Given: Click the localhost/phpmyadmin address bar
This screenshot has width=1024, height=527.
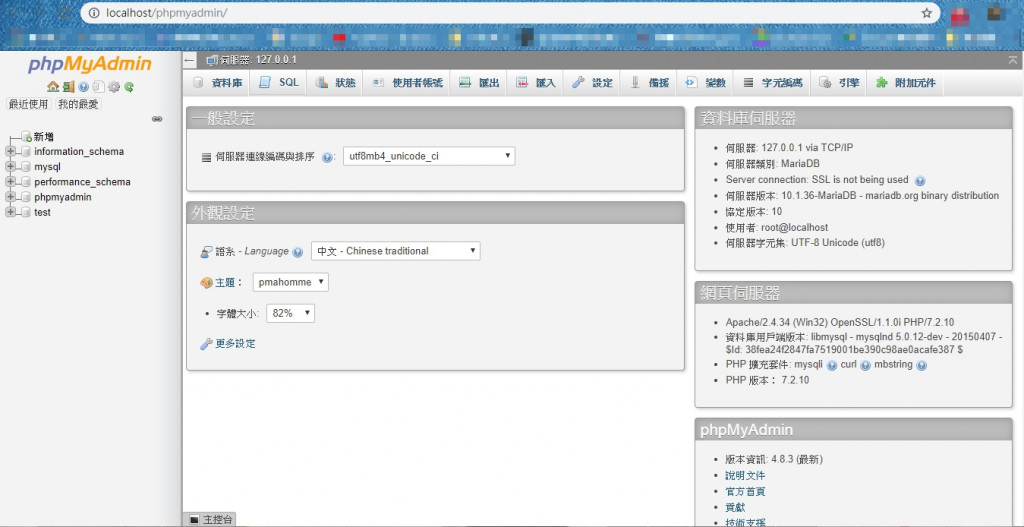Looking at the screenshot, I should [509, 13].
